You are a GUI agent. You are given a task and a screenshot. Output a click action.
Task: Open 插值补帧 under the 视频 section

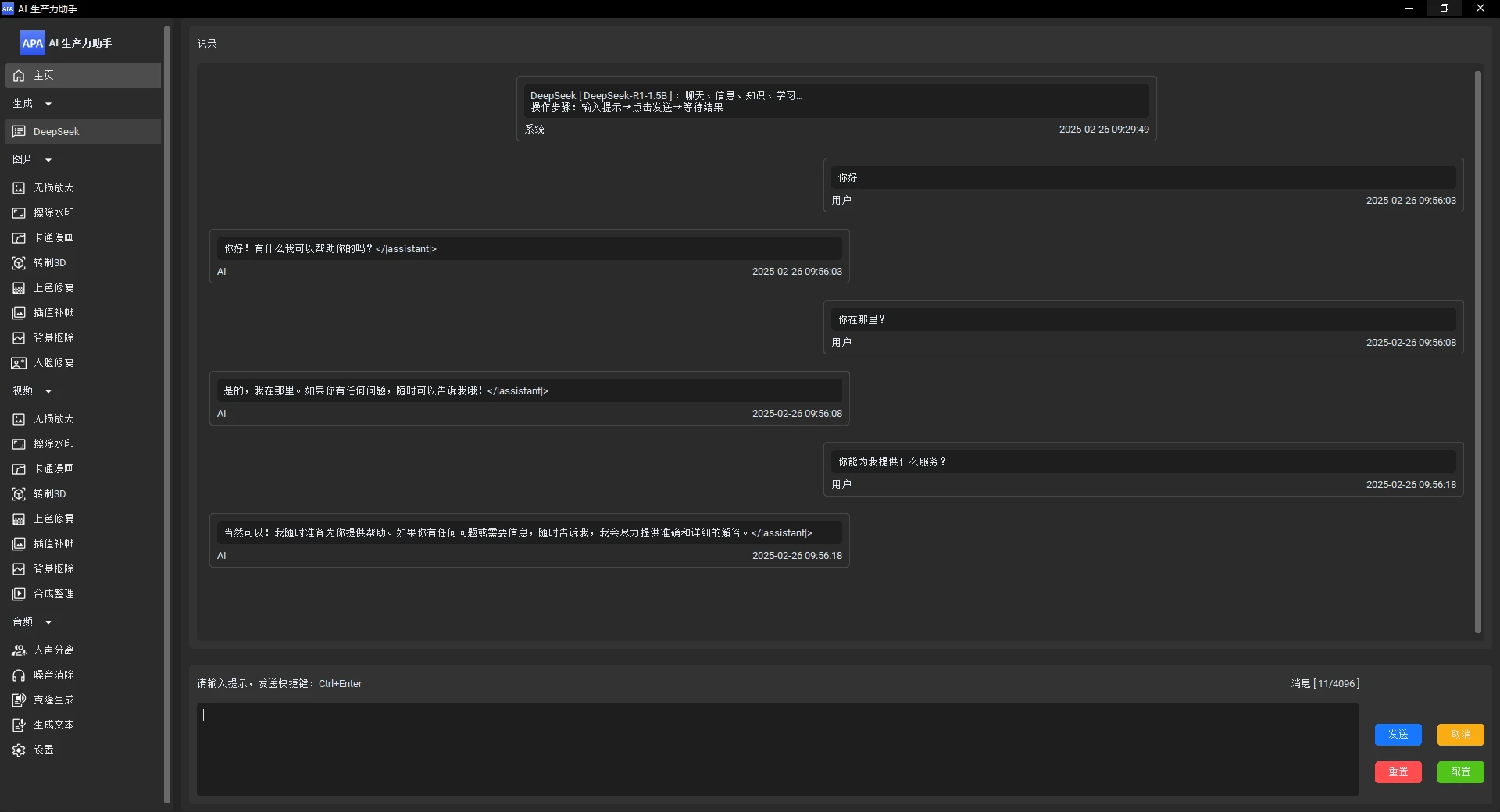[x=53, y=544]
